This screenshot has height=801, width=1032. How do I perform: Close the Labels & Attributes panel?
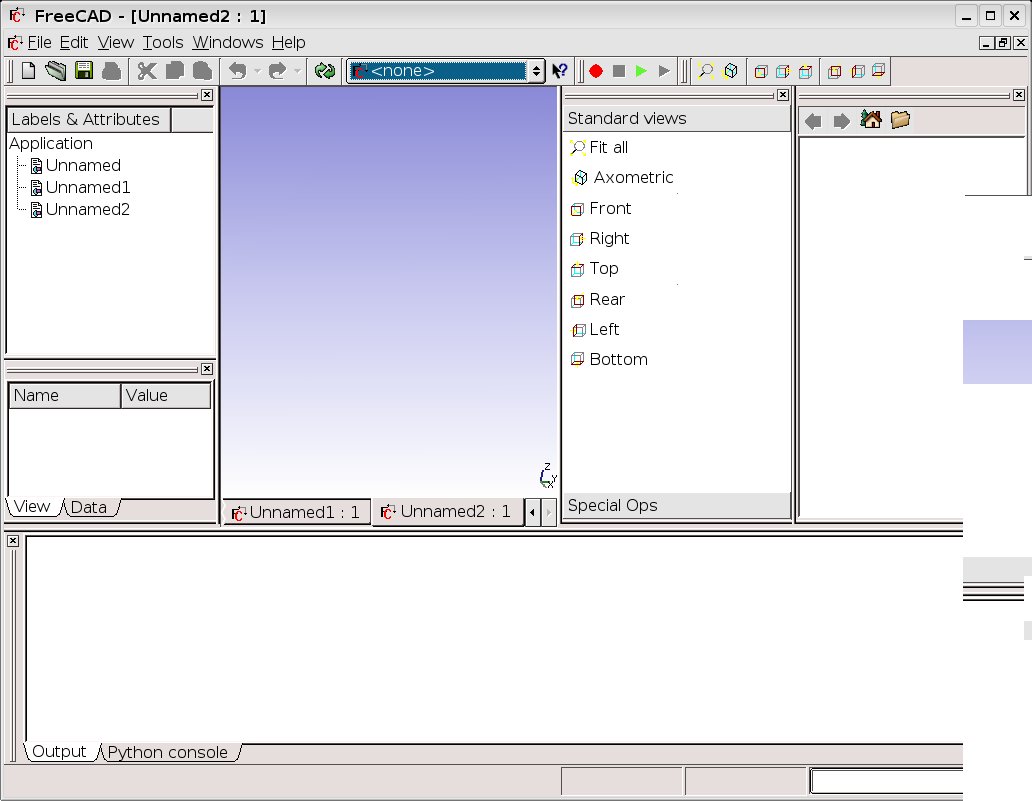206,95
